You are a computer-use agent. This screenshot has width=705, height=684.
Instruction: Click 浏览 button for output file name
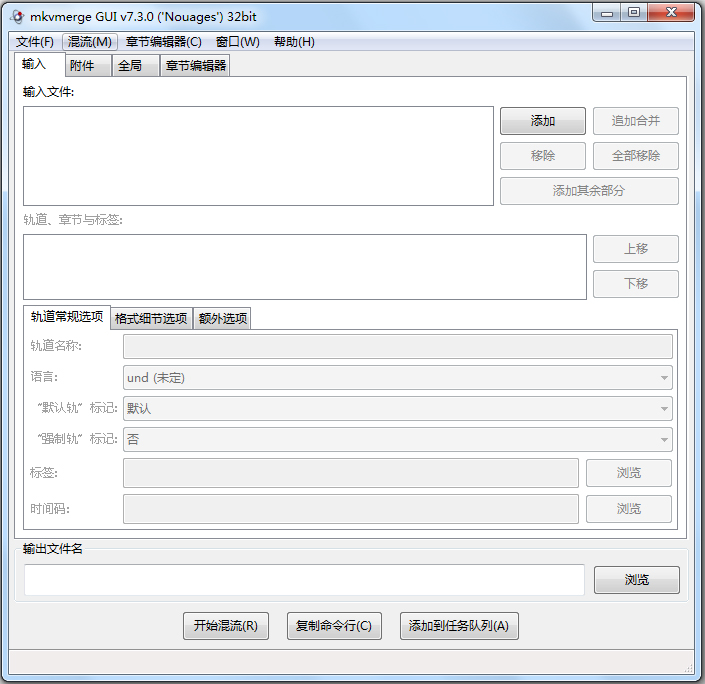coord(637,580)
